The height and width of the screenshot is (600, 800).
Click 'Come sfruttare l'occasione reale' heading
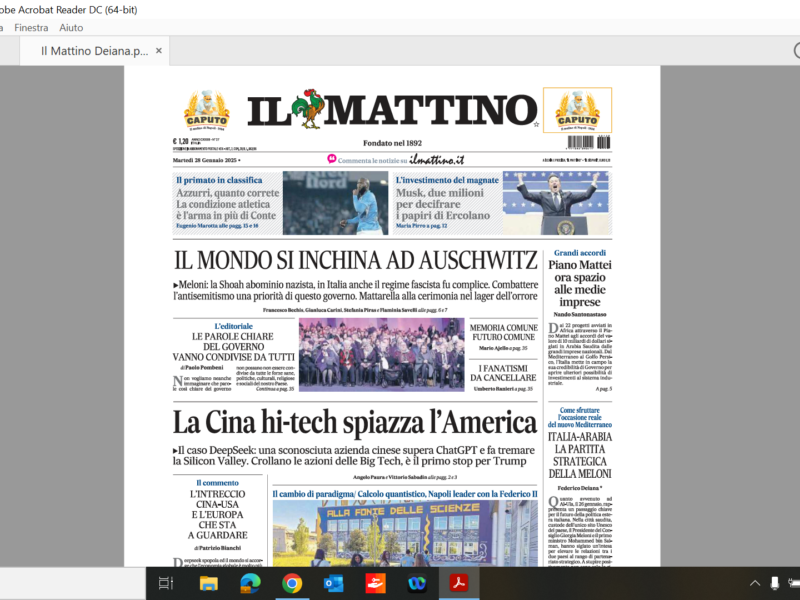tap(580, 417)
